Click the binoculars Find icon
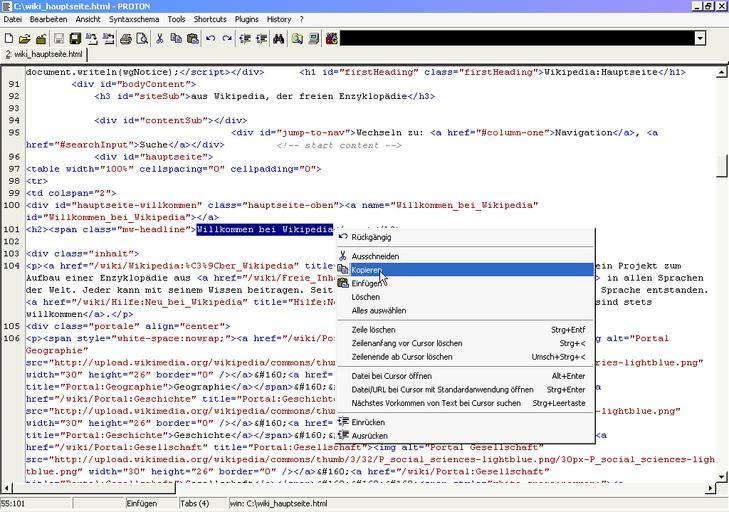The image size is (729, 512). pyautogui.click(x=278, y=39)
